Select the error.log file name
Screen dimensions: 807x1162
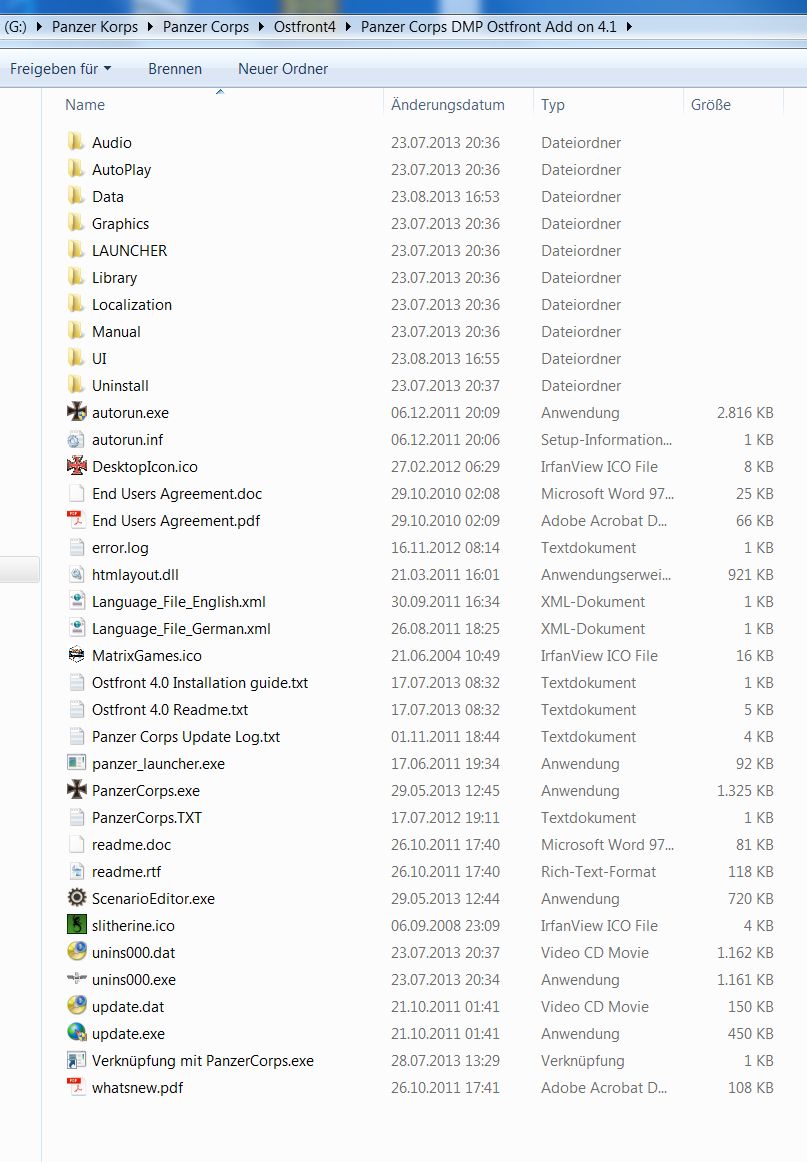pyautogui.click(x=120, y=548)
